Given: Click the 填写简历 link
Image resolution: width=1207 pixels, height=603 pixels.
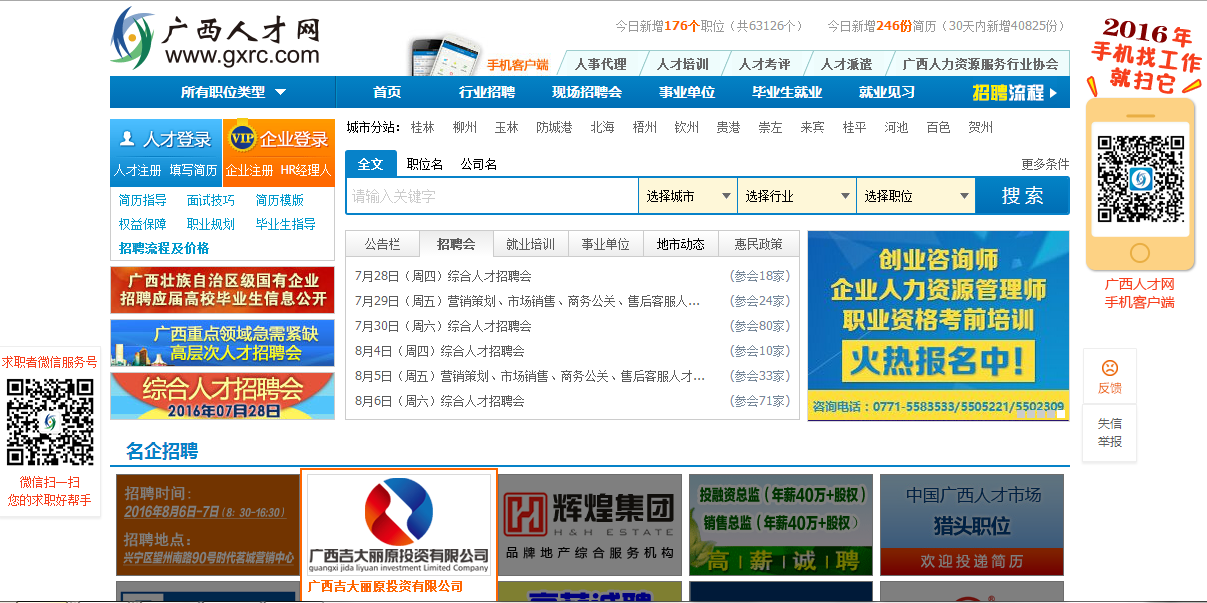Looking at the screenshot, I should tap(193, 171).
